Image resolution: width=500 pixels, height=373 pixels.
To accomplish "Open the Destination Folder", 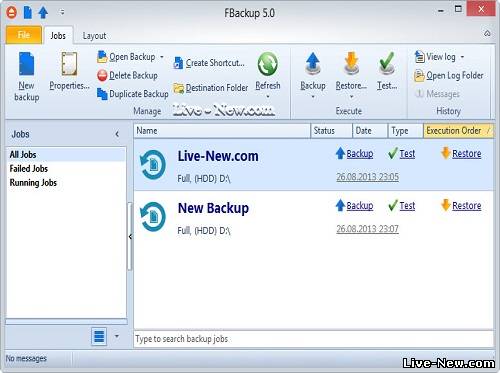I will pos(211,88).
